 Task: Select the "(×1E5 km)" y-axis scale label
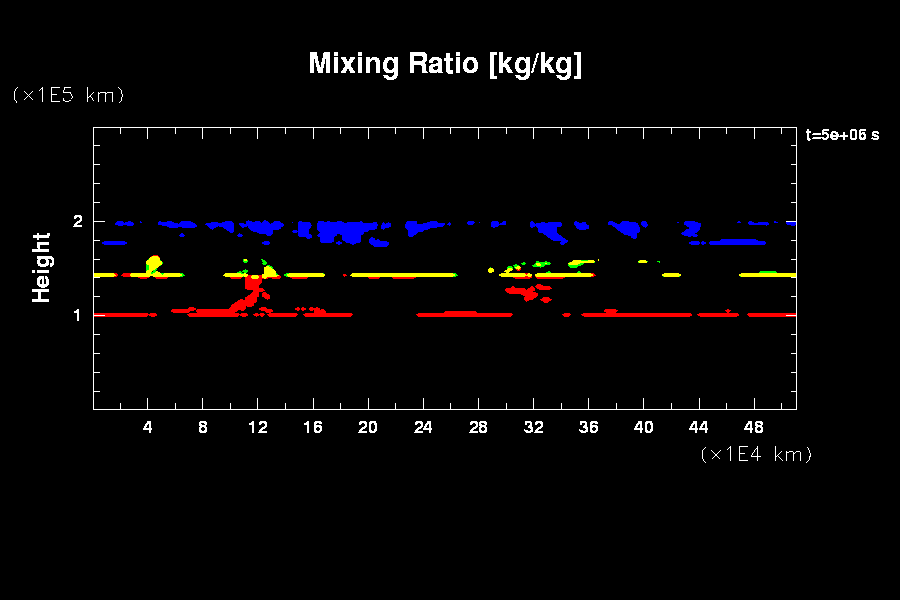[68, 95]
